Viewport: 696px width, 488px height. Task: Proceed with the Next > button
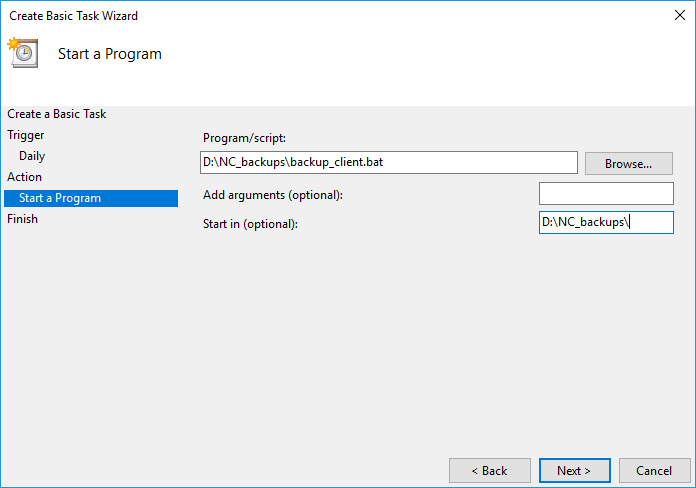point(574,471)
